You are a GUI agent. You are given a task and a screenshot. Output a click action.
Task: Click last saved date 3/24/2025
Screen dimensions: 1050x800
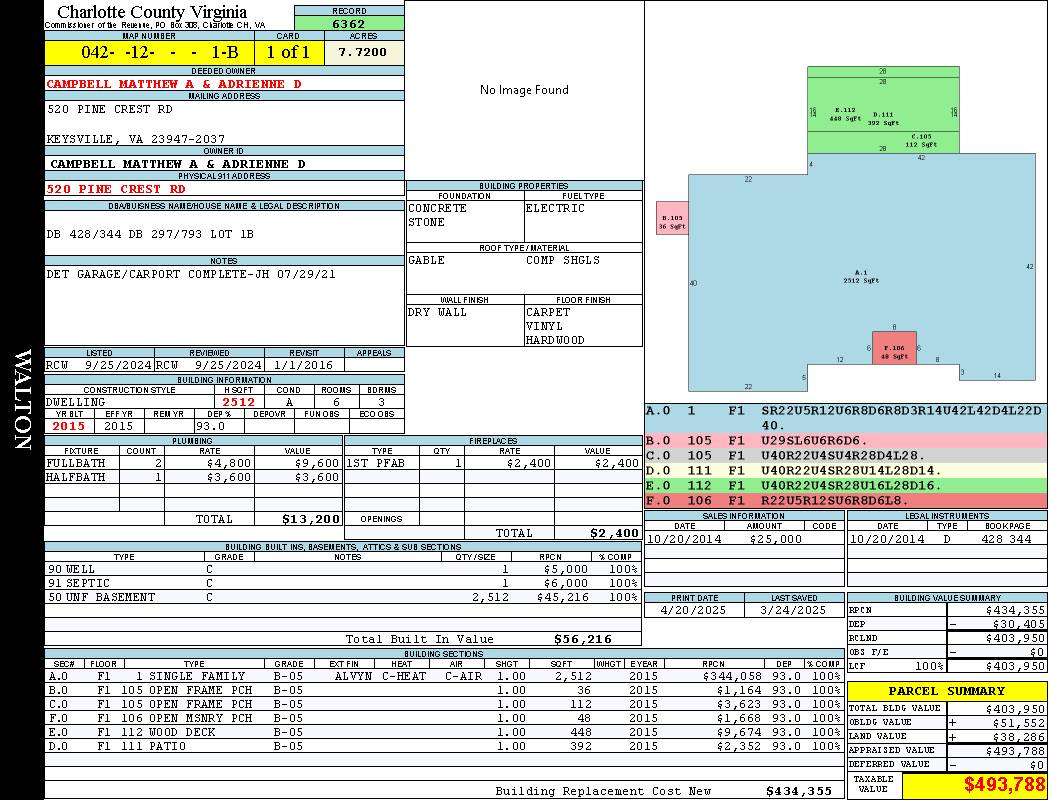(793, 611)
